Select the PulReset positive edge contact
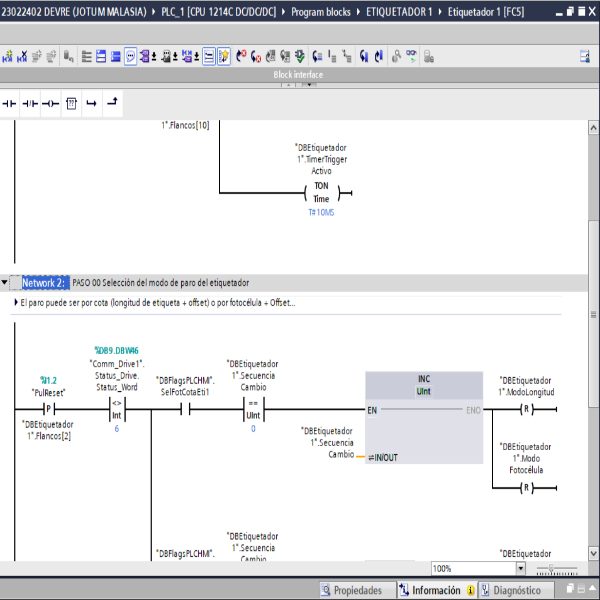600x600 pixels. tap(49, 409)
